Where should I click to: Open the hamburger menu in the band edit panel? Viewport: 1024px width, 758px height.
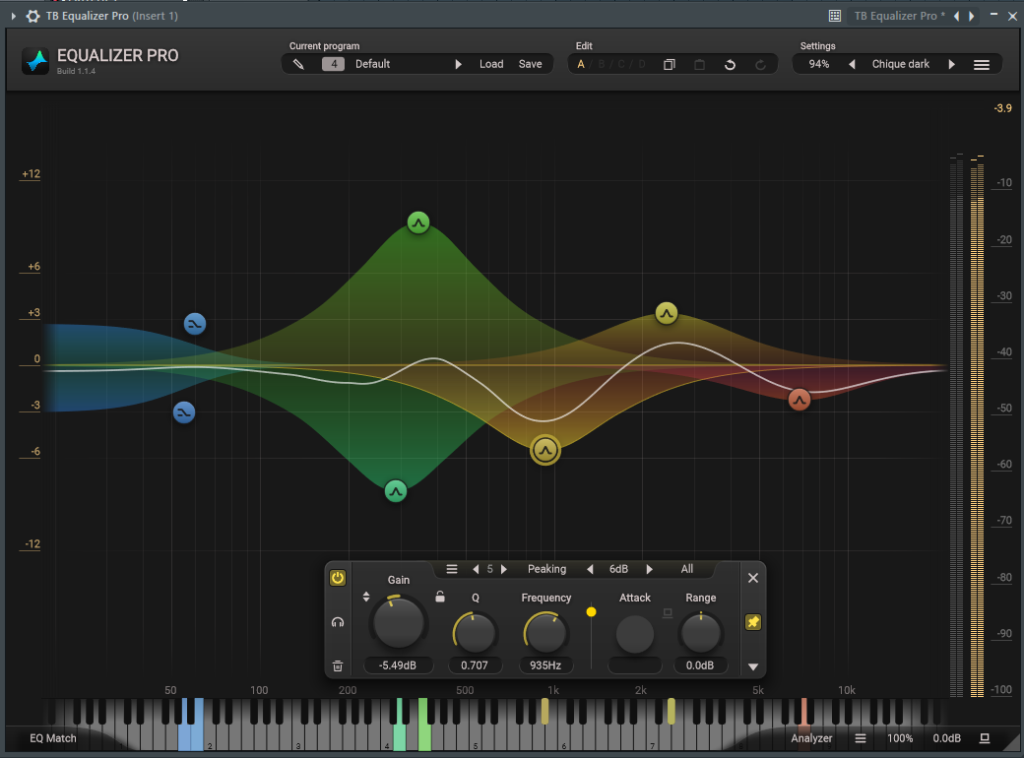click(x=452, y=569)
